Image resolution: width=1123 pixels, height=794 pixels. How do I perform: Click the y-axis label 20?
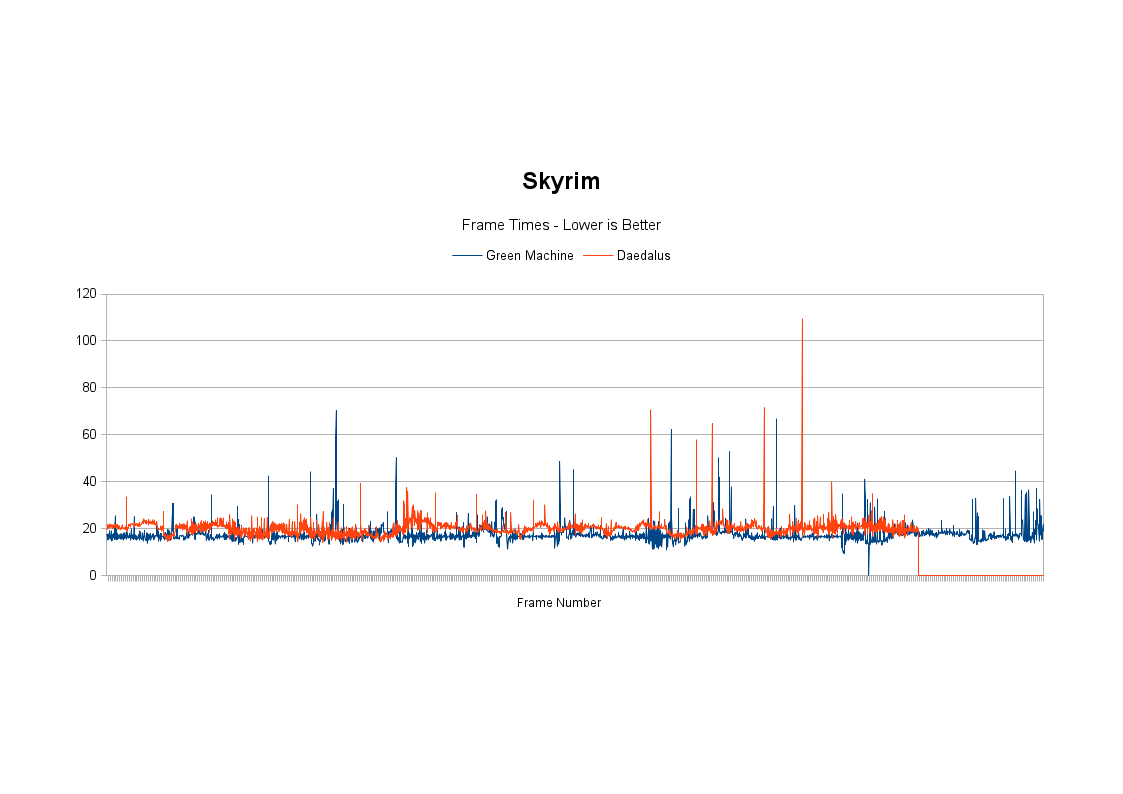point(90,528)
